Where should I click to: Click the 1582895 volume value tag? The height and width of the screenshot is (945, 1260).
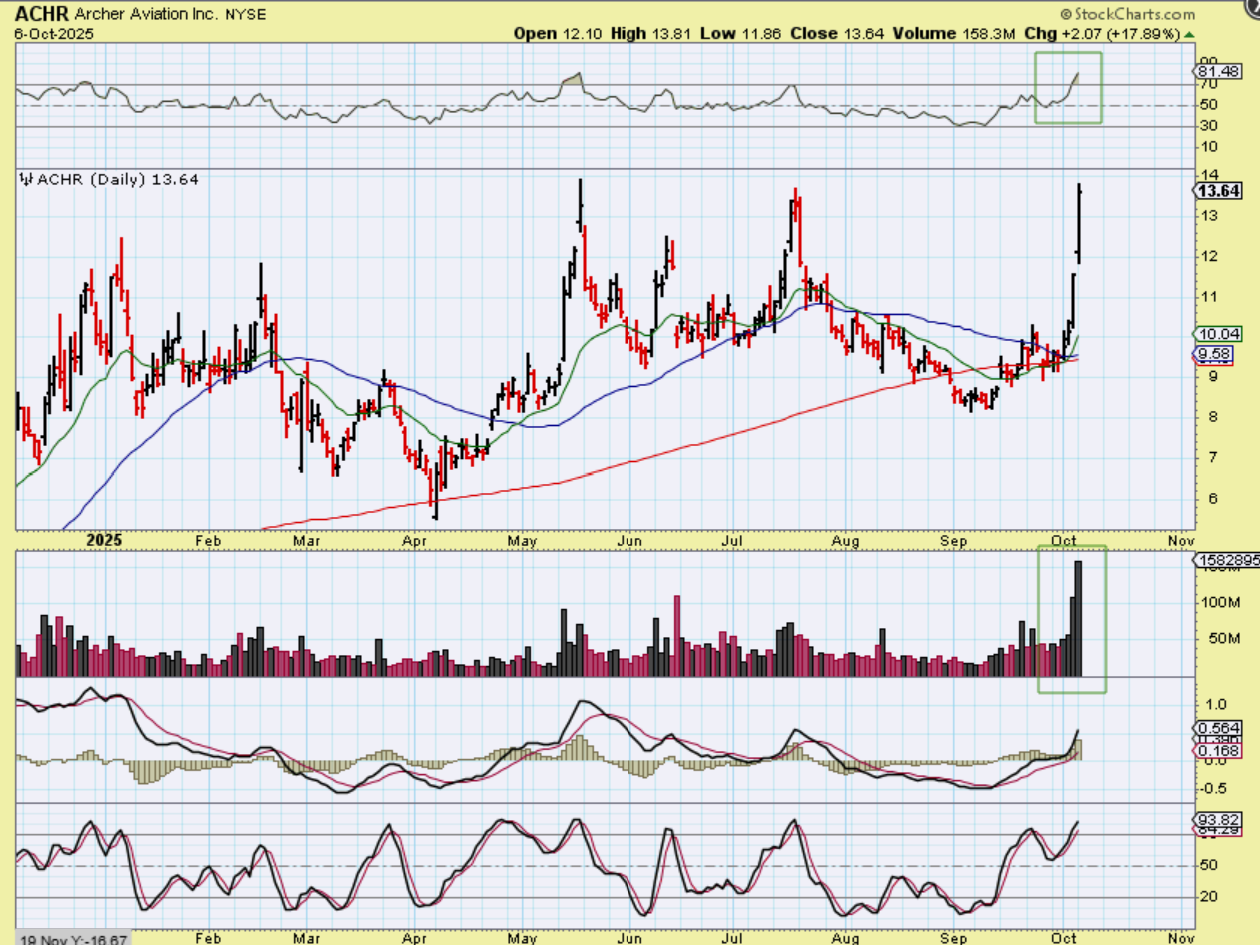[1225, 561]
